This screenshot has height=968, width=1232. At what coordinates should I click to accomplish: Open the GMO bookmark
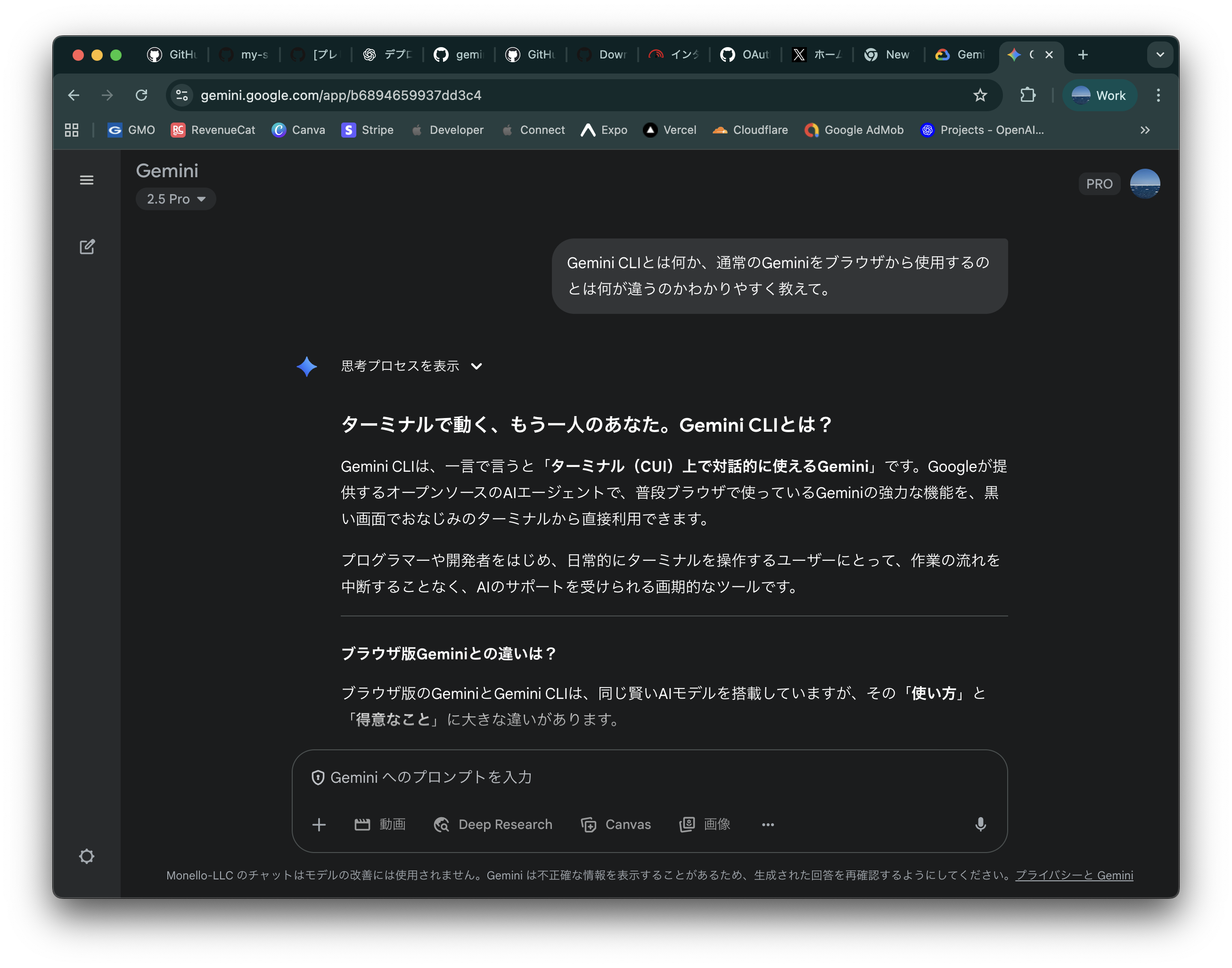point(131,130)
